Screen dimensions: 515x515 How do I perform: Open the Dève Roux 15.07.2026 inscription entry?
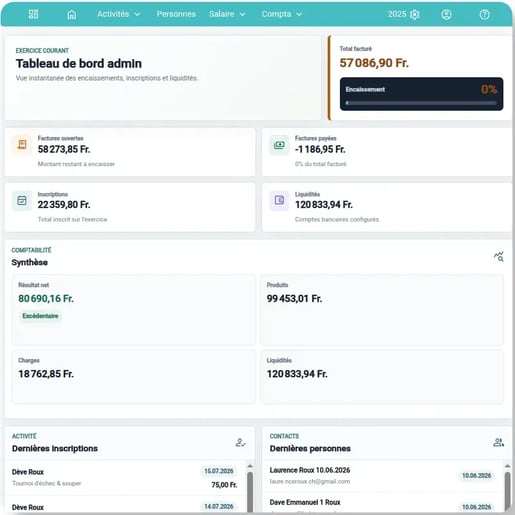[125, 478]
